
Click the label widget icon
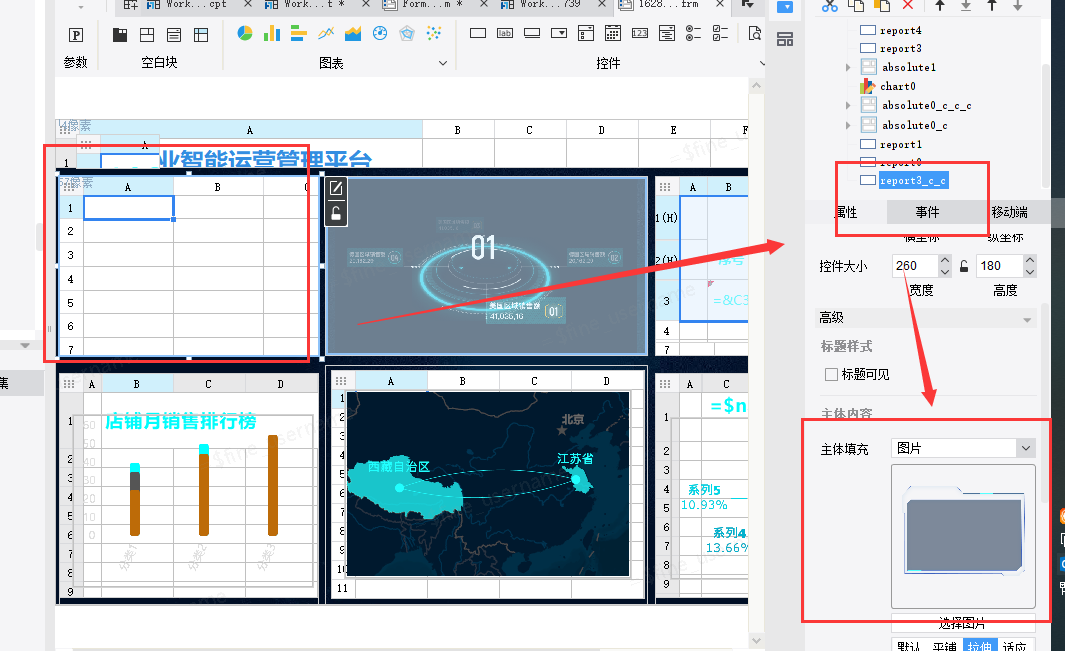tap(505, 33)
